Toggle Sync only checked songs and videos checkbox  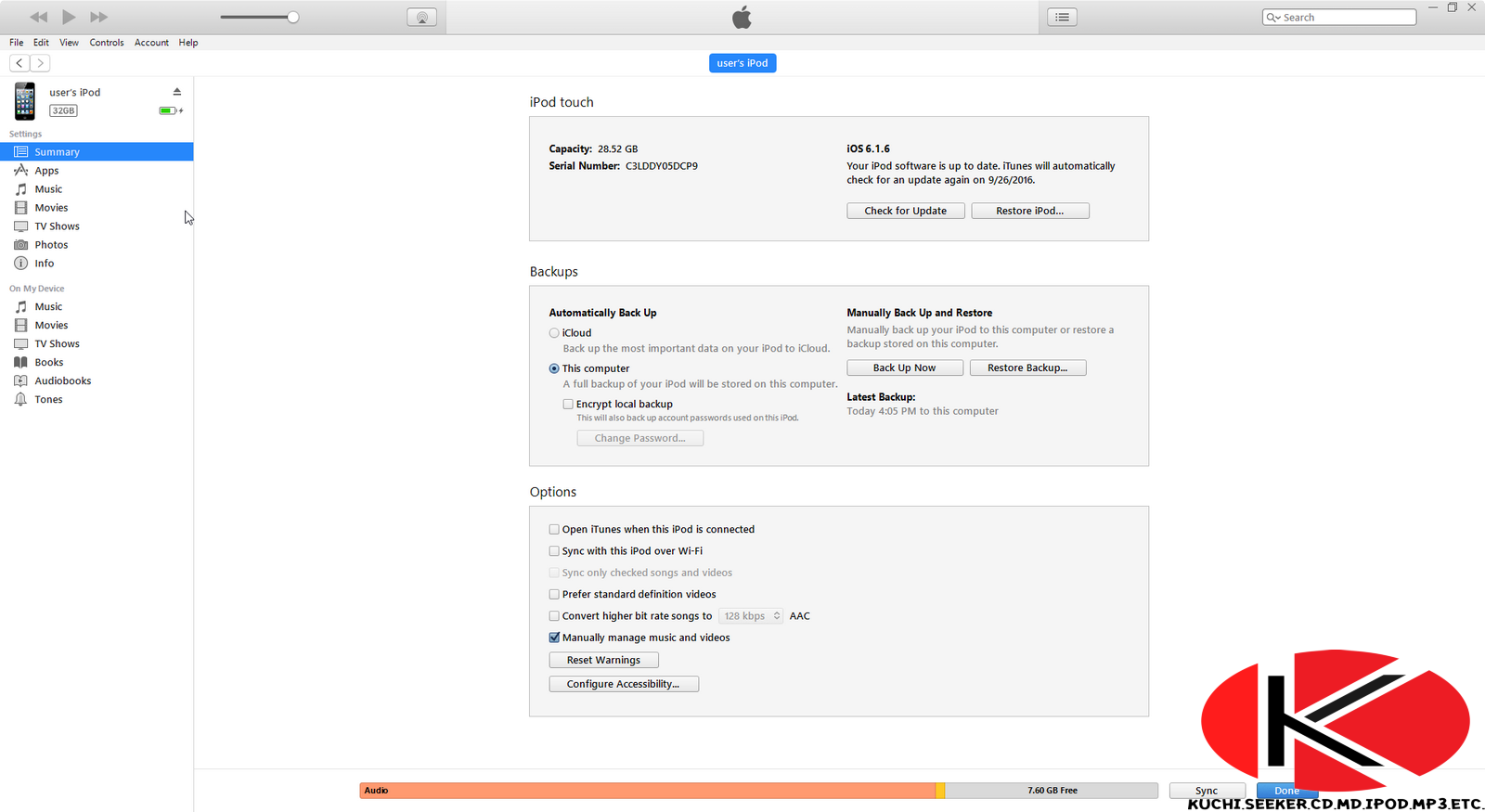pyautogui.click(x=554, y=573)
